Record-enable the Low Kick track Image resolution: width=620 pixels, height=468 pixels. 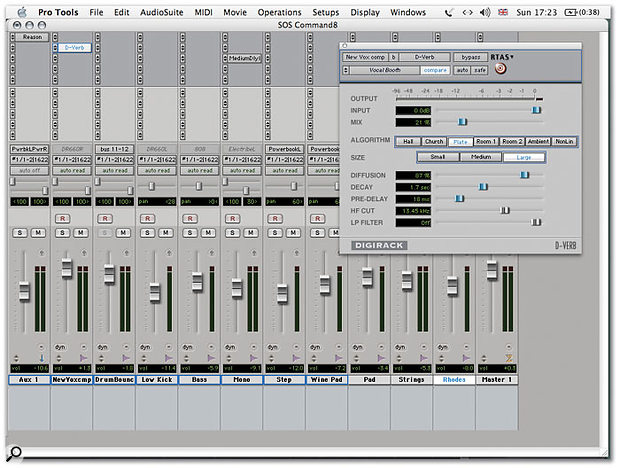[147, 219]
